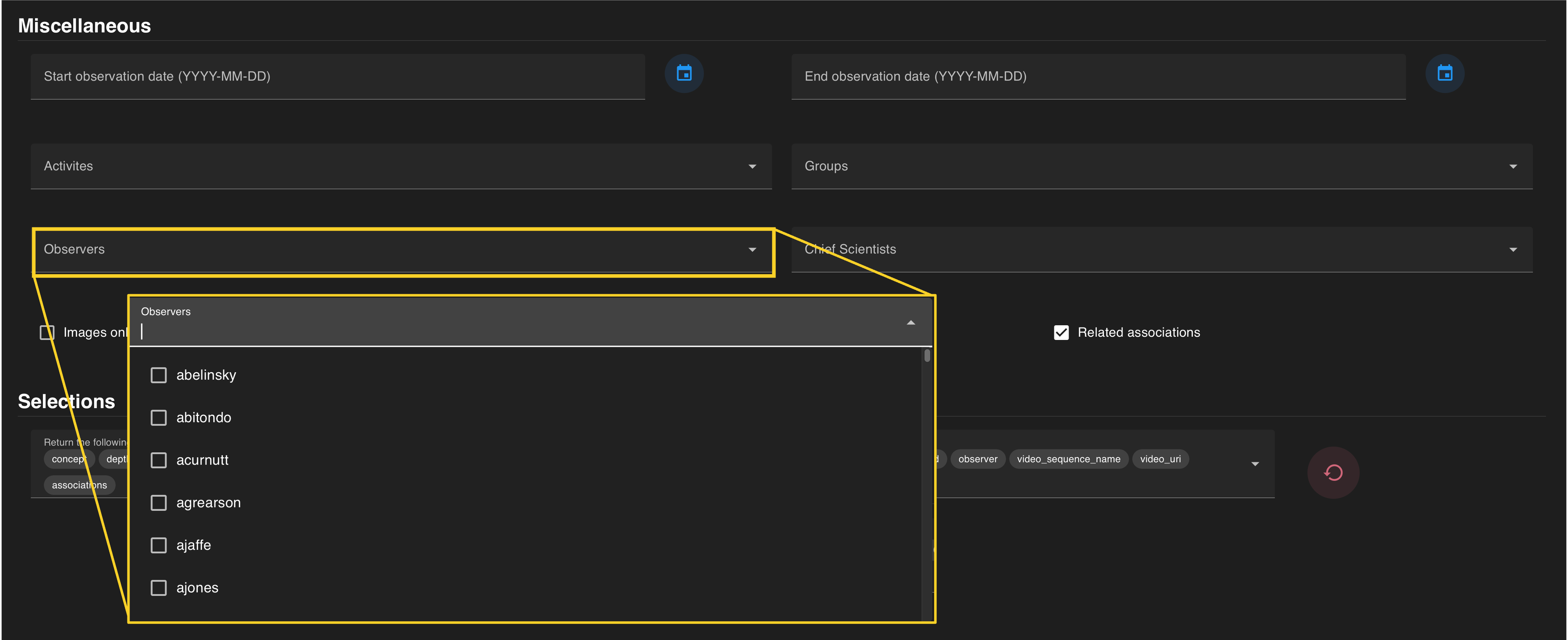Select the acurnutt checkbox
The width and height of the screenshot is (1568, 640).
(x=159, y=460)
